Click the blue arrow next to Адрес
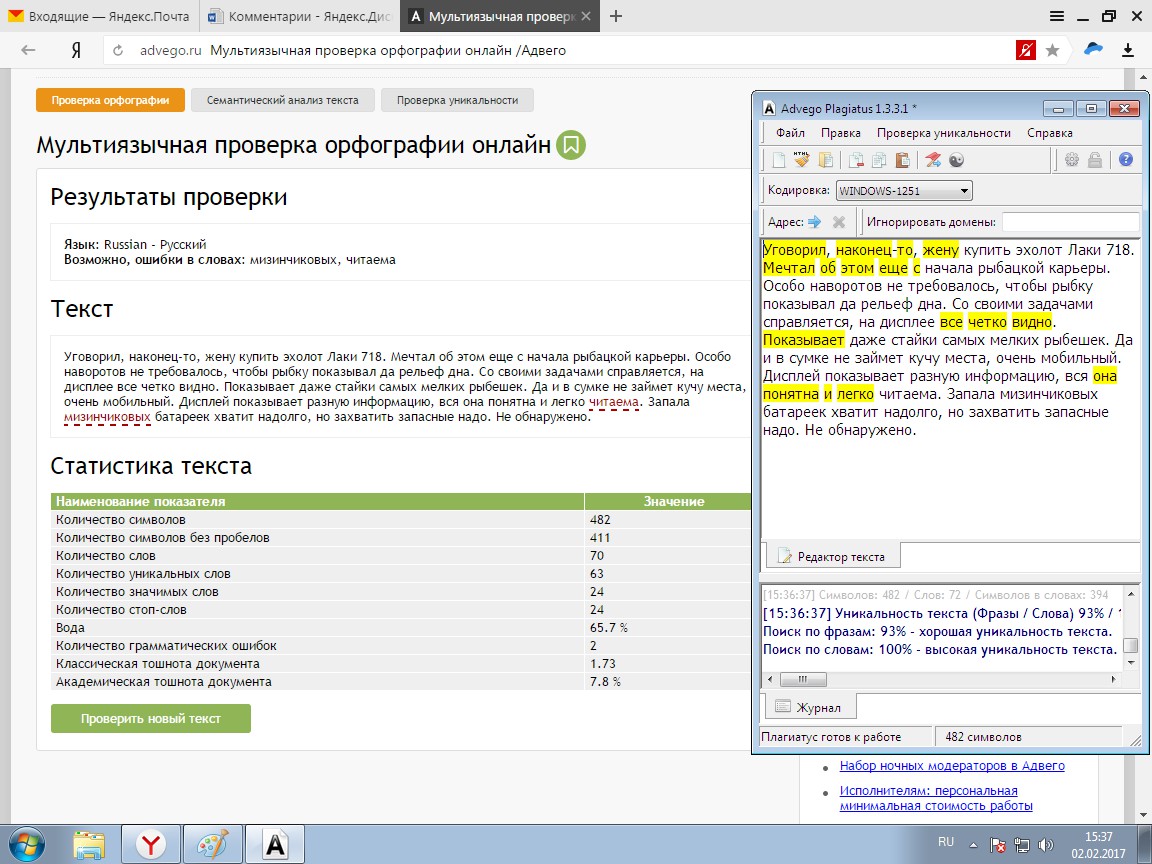Viewport: 1152px width, 864px height. [x=815, y=222]
